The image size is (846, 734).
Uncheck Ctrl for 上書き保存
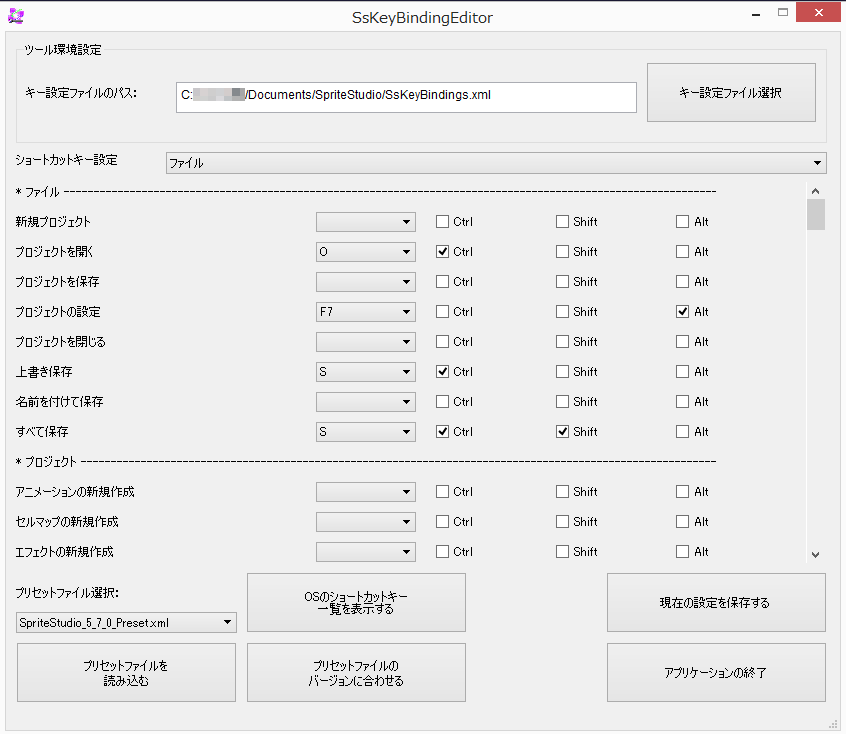point(442,372)
